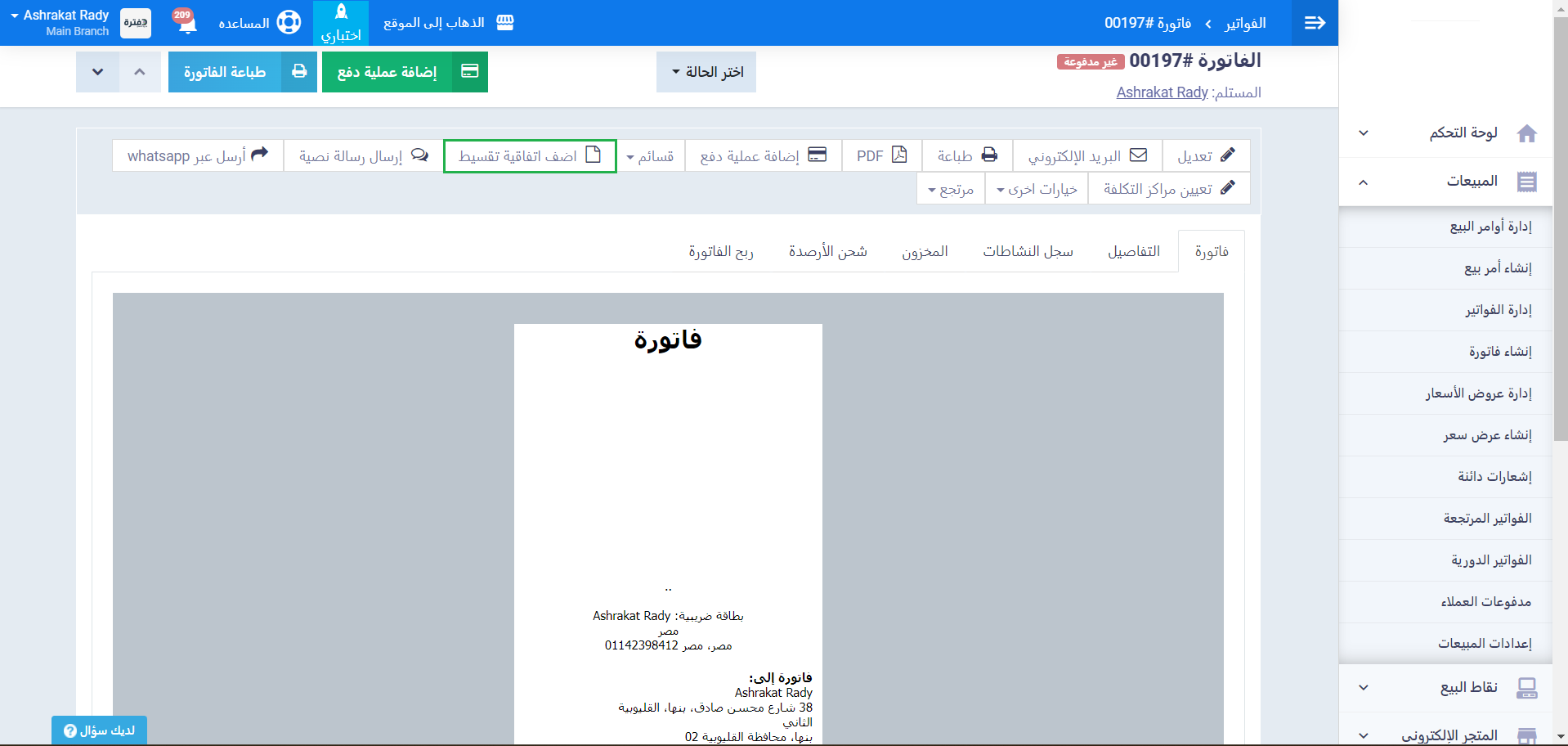
Task: Open the خيارات اخرى options dropdown
Action: click(1037, 190)
